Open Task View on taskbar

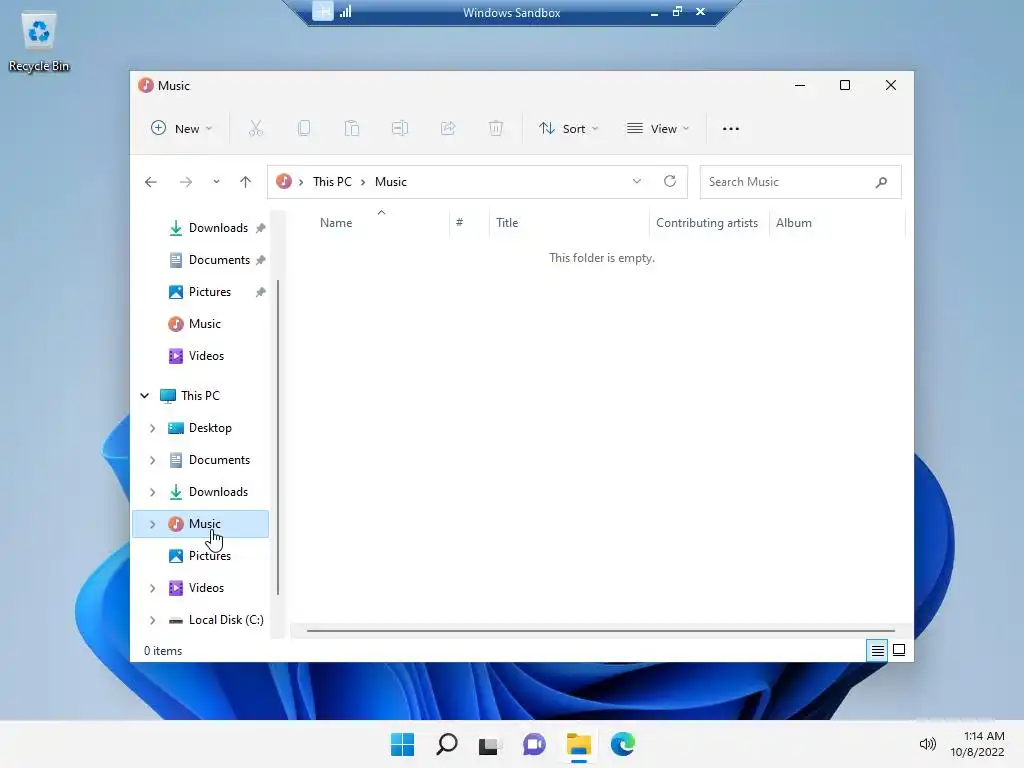(x=490, y=744)
